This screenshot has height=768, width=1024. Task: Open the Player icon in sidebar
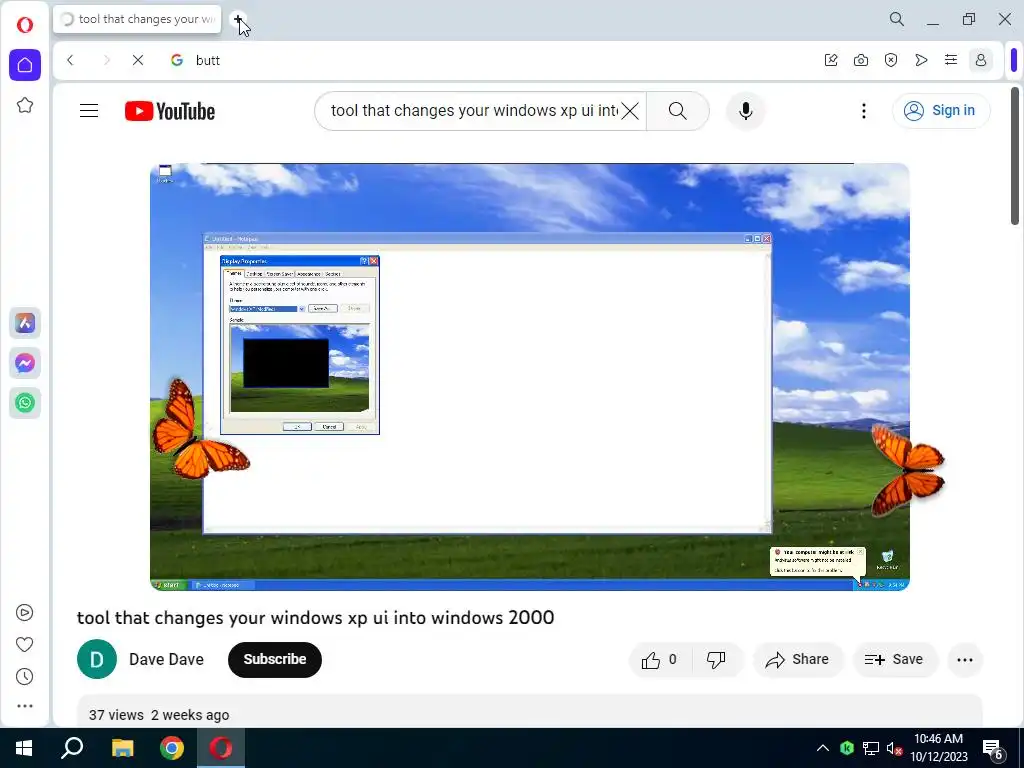[25, 613]
